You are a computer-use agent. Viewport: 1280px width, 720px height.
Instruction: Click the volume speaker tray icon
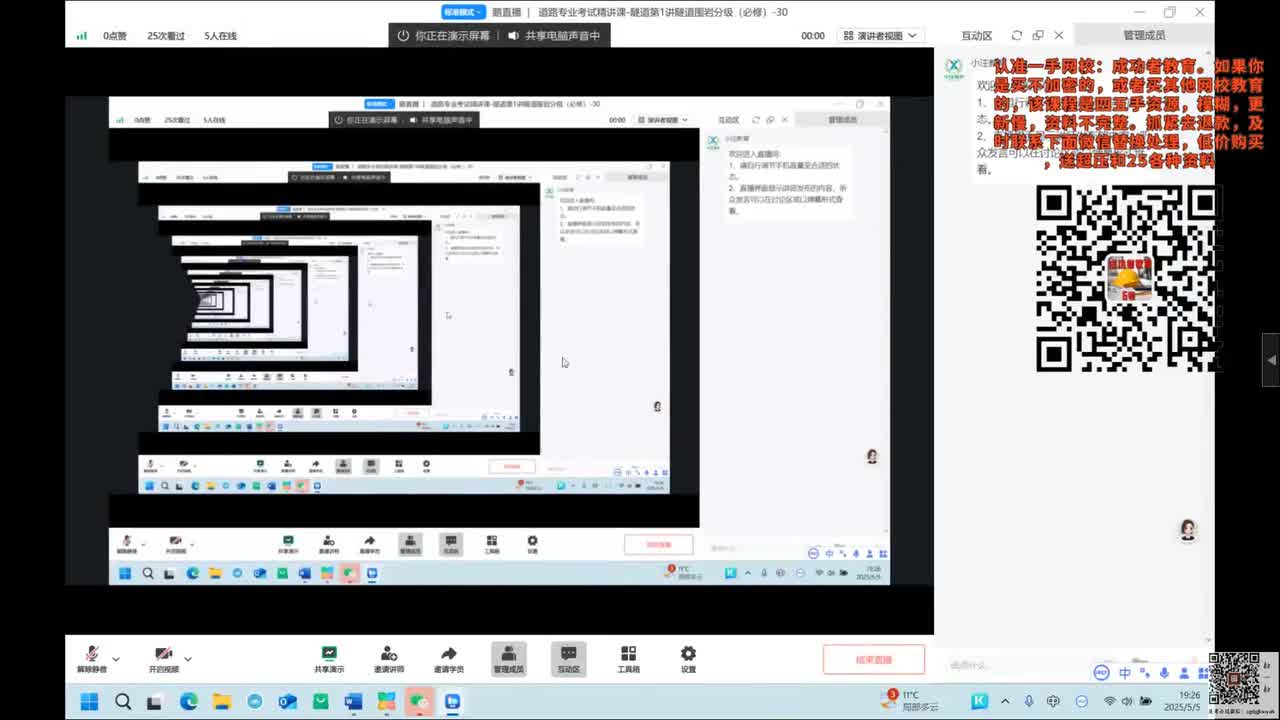click(1129, 701)
